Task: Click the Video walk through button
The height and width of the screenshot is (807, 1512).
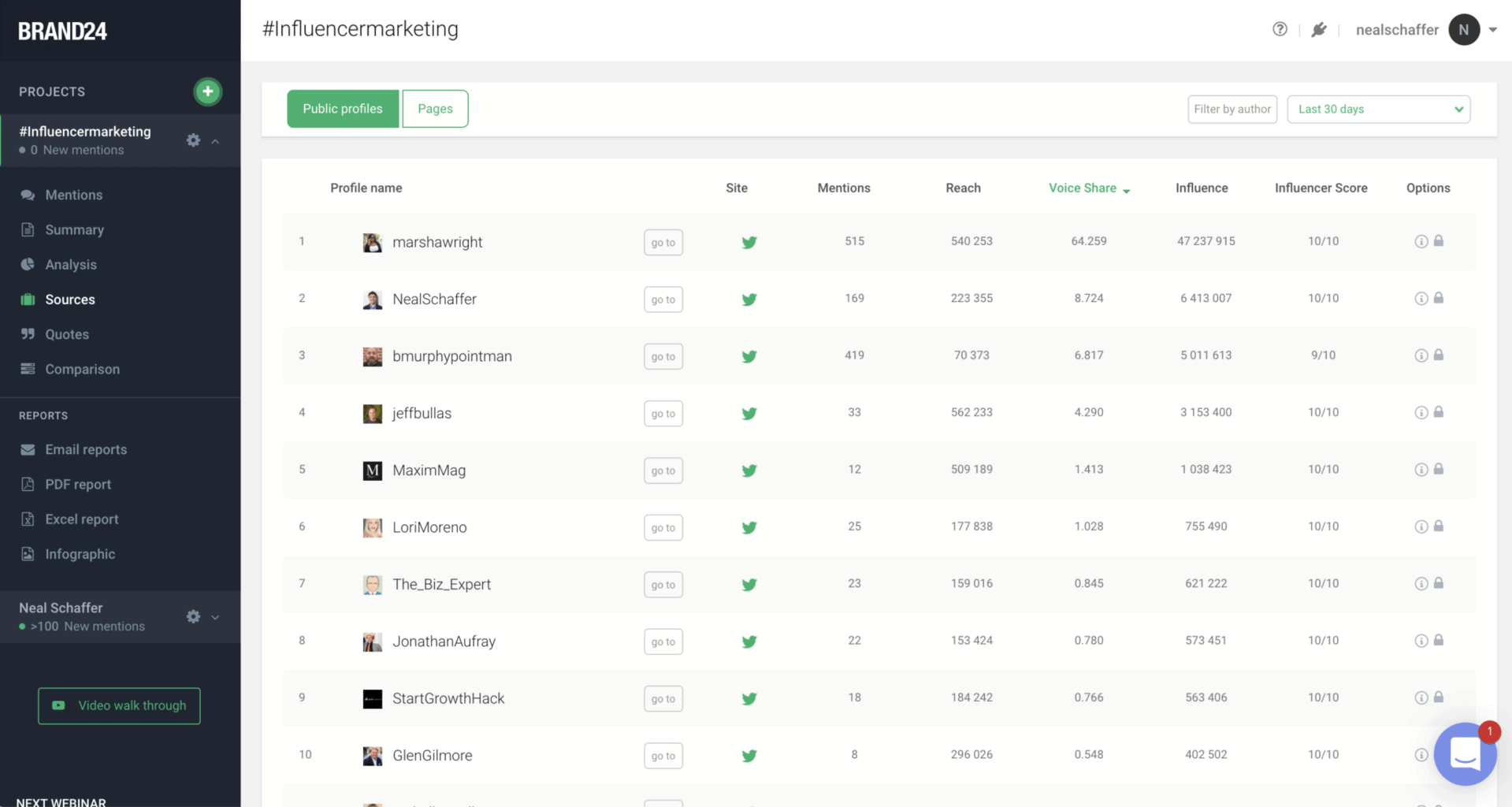Action: pos(119,705)
